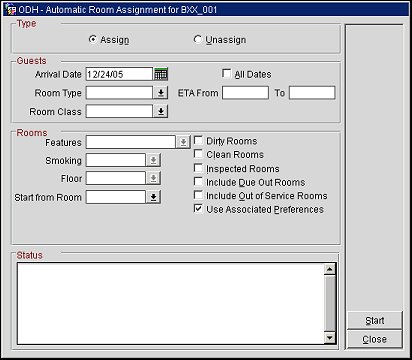Click the ETA To field
412x360 pixels.
click(x=312, y=93)
